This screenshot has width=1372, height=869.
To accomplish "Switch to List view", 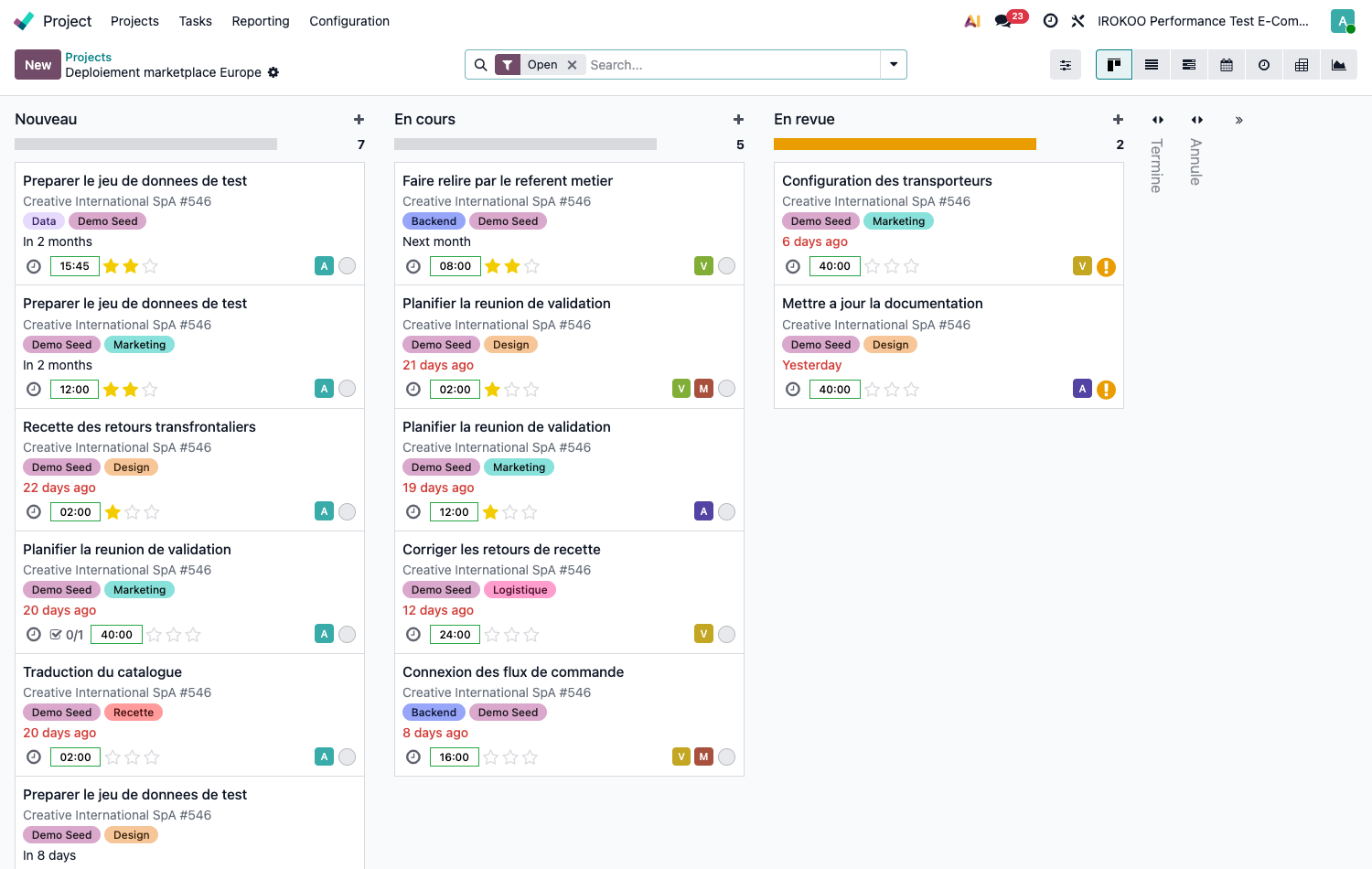I will [x=1152, y=65].
